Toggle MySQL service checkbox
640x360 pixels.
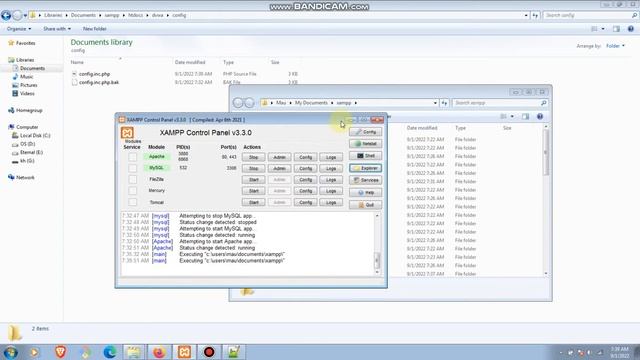click(x=133, y=168)
